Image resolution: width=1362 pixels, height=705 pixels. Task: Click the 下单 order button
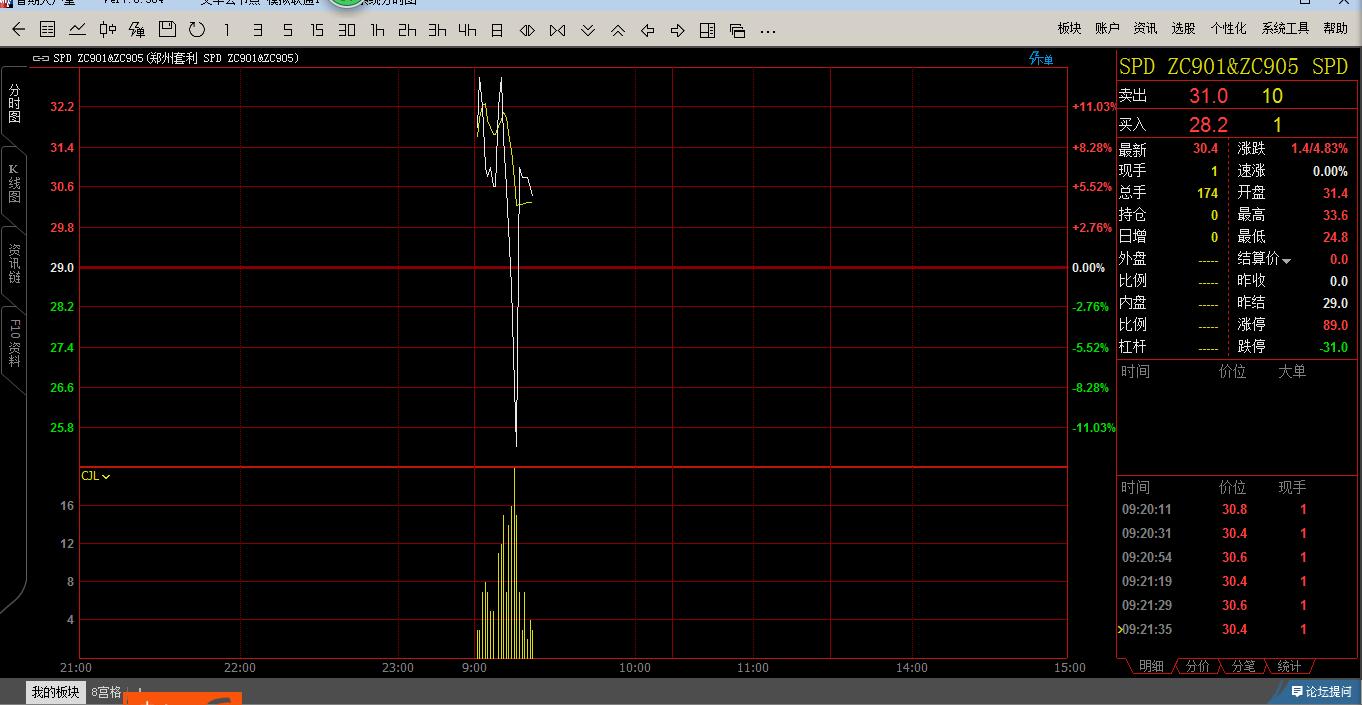(x=1041, y=59)
